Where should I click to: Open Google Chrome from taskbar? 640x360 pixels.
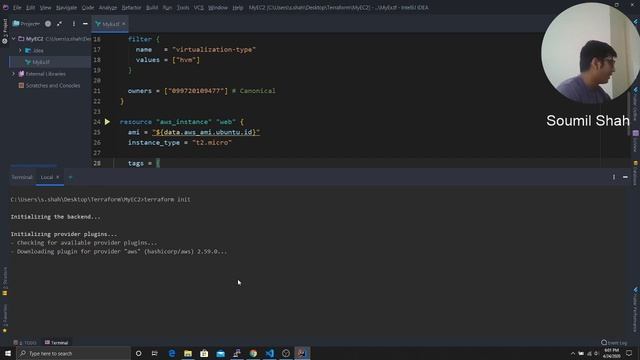tap(253, 353)
